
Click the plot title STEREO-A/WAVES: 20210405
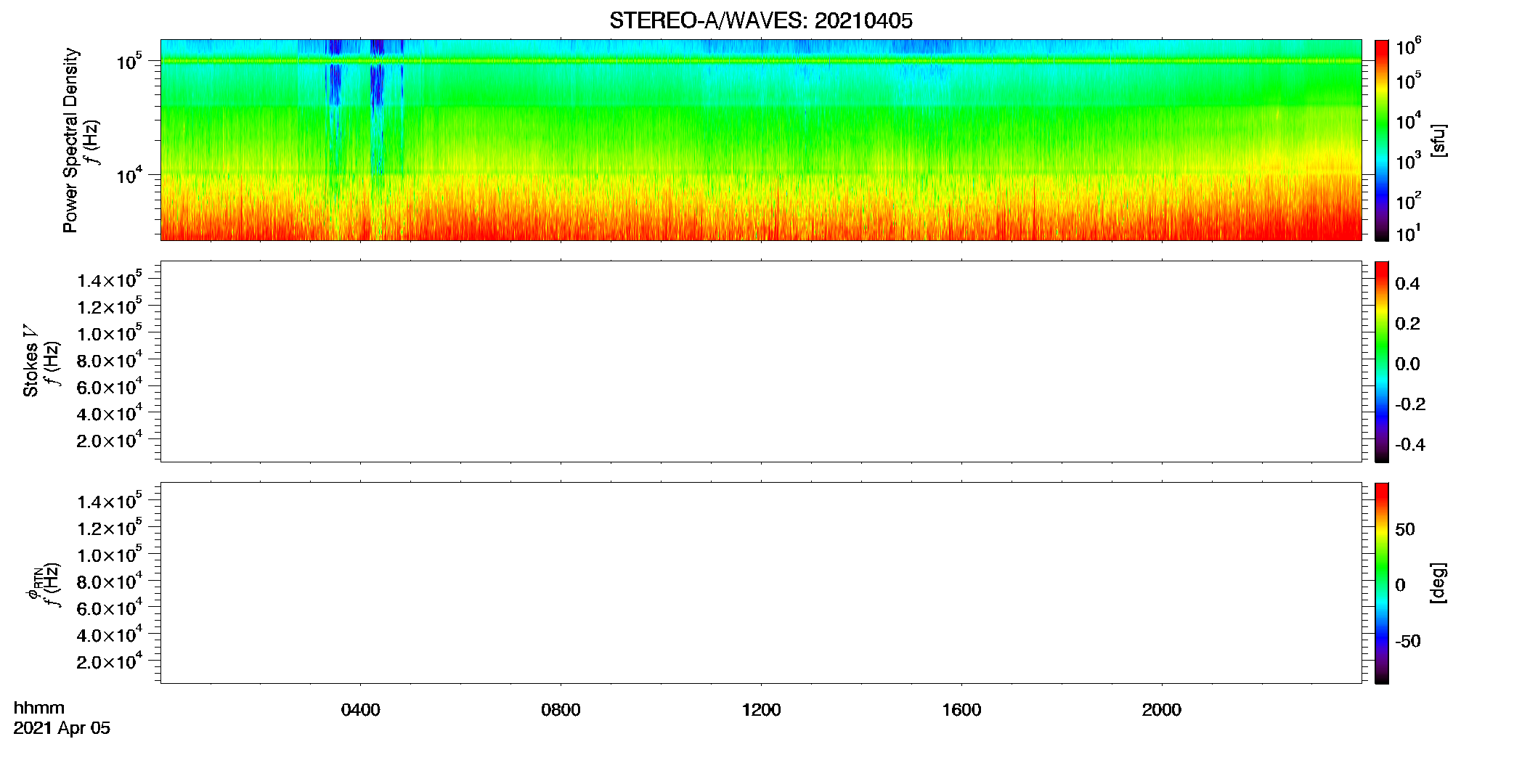(x=760, y=21)
